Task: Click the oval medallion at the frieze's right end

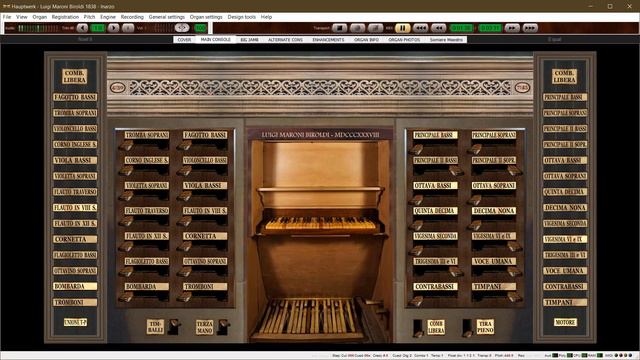Action: (522, 88)
